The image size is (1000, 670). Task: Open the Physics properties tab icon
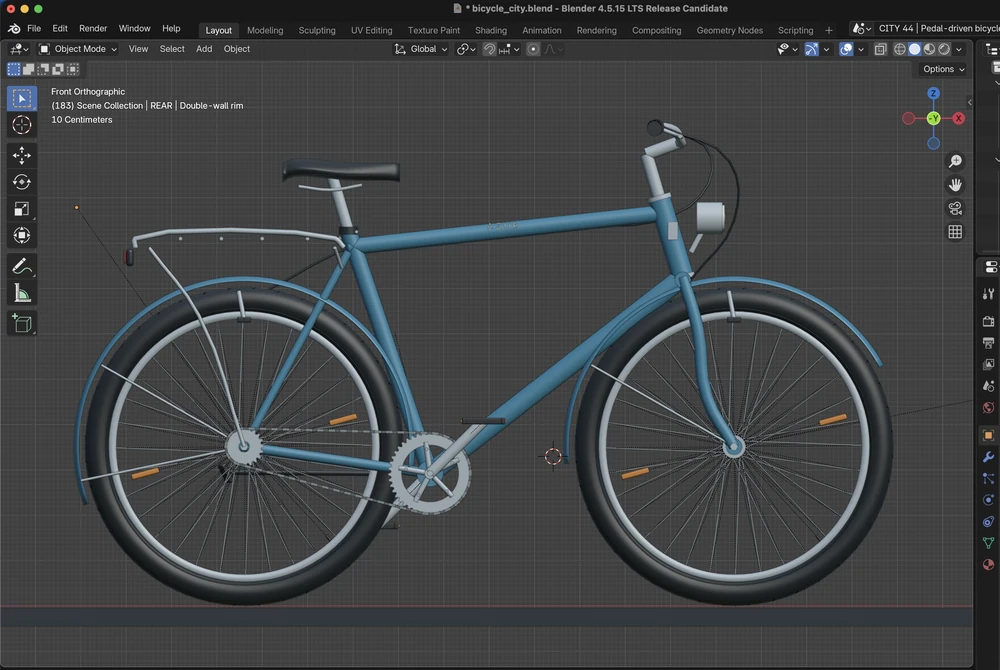click(988, 500)
